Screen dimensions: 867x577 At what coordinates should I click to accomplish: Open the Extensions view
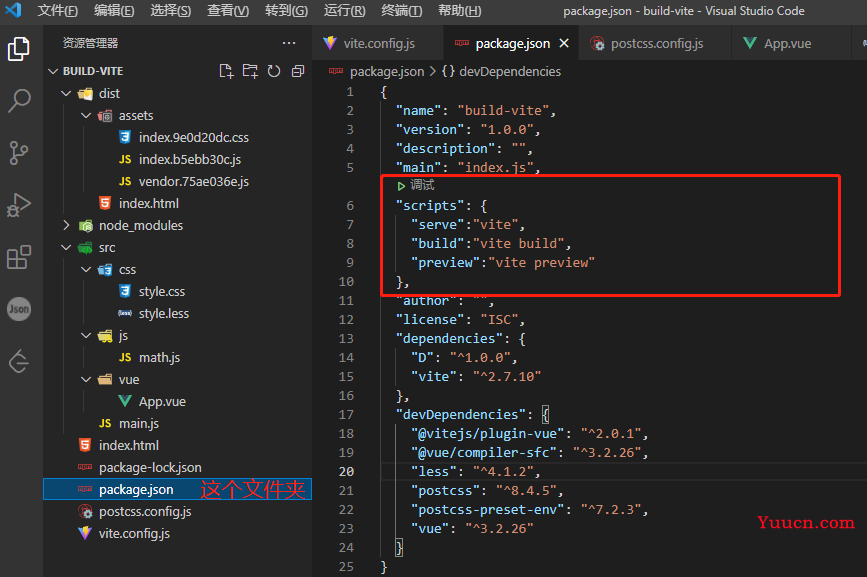point(19,257)
